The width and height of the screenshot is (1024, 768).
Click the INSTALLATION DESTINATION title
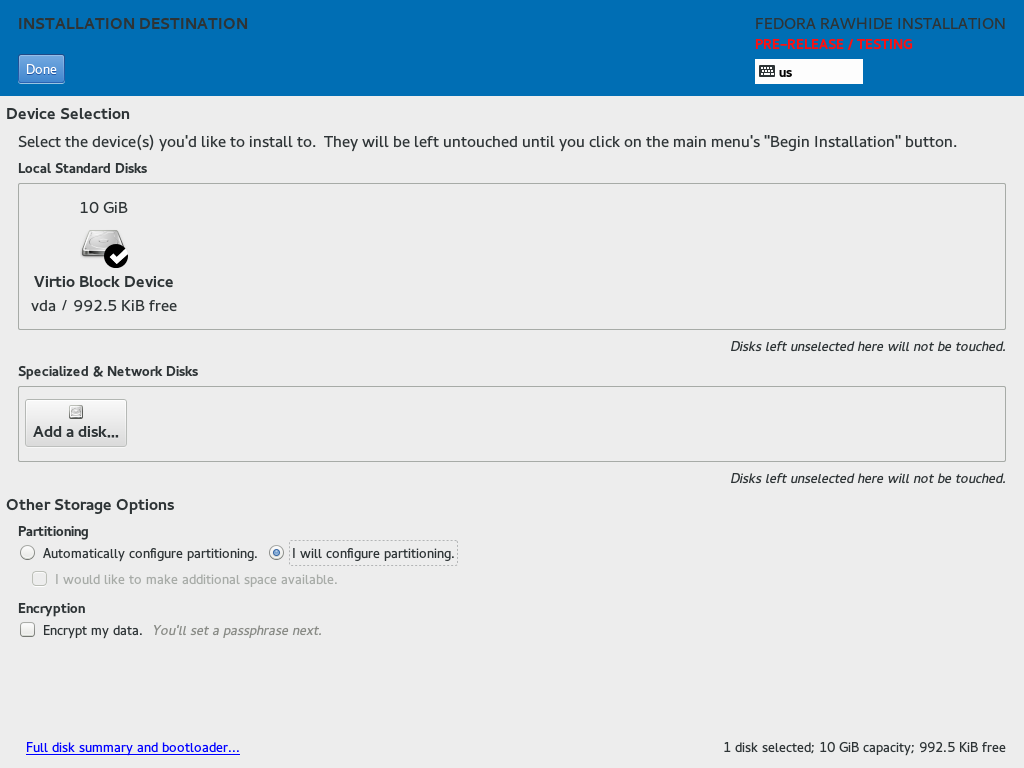133,24
